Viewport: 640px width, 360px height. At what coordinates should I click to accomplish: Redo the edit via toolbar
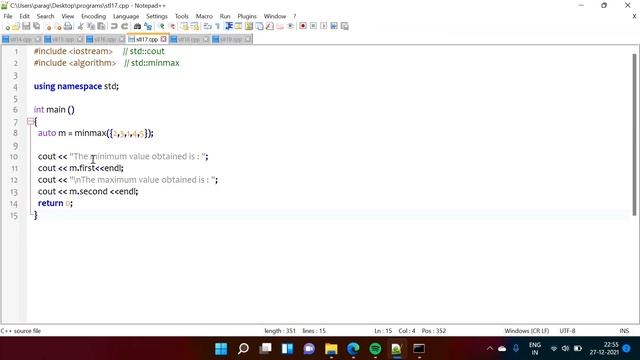(124, 27)
